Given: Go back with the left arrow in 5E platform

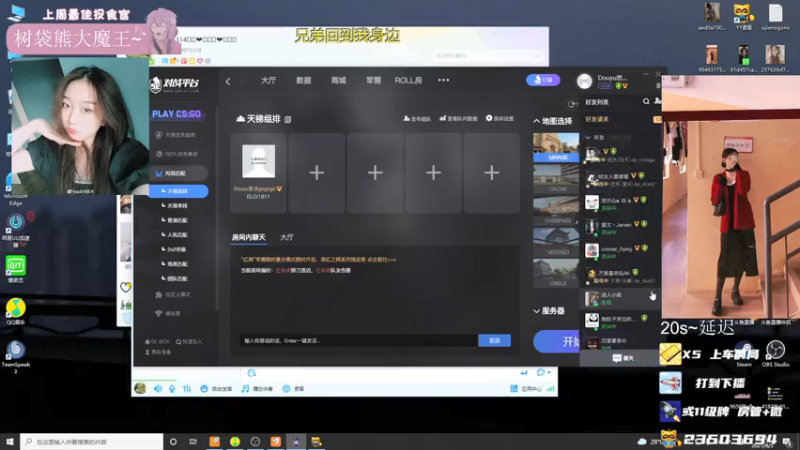Looking at the screenshot, I should pyautogui.click(x=228, y=81).
